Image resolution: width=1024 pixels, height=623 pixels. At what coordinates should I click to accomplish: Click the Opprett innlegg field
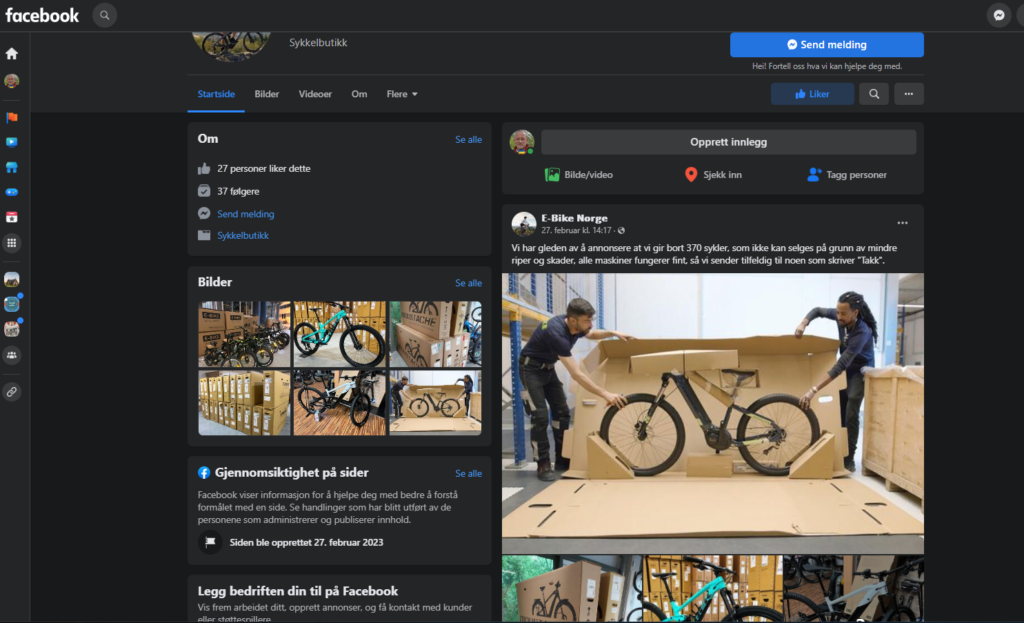coord(728,142)
